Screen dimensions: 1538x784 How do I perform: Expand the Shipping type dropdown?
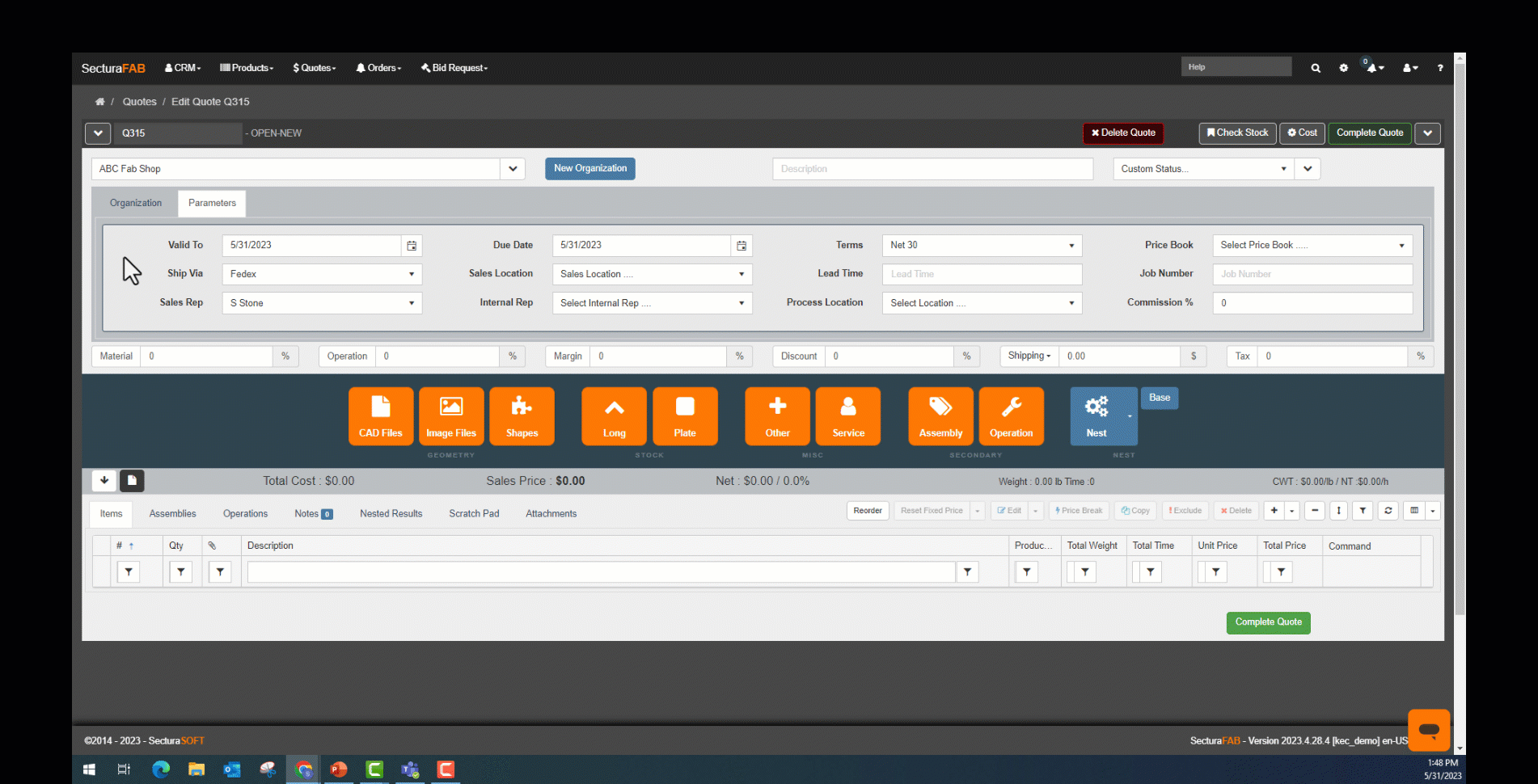coord(1029,356)
